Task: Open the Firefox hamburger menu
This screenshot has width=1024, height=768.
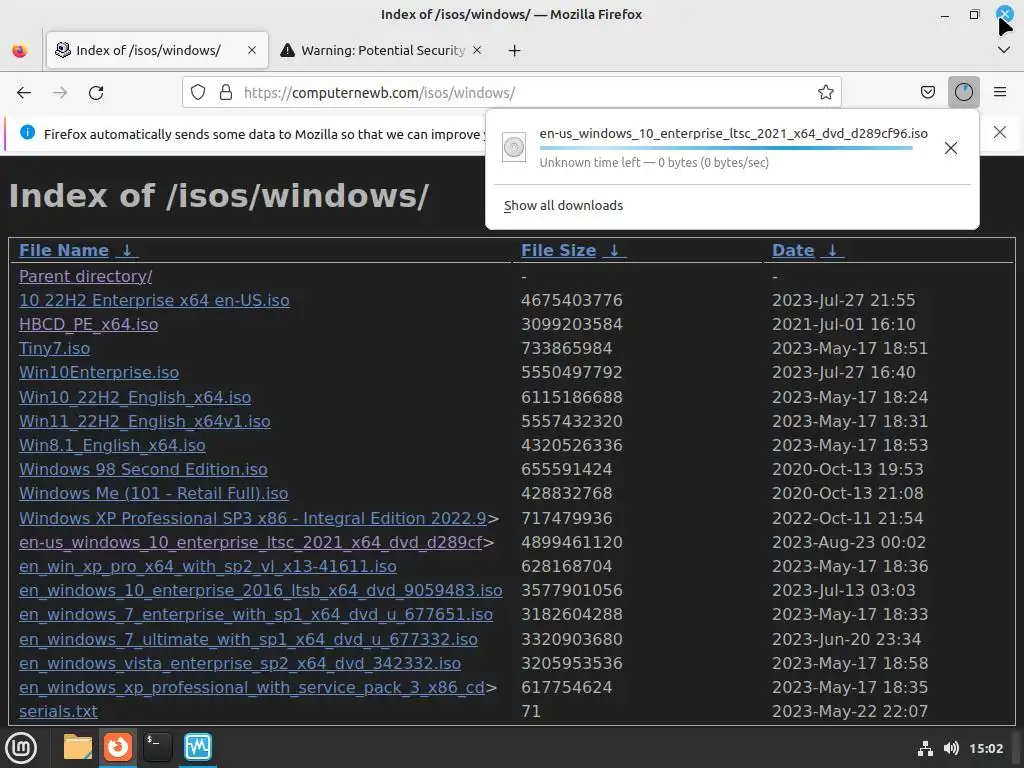Action: coord(999,93)
